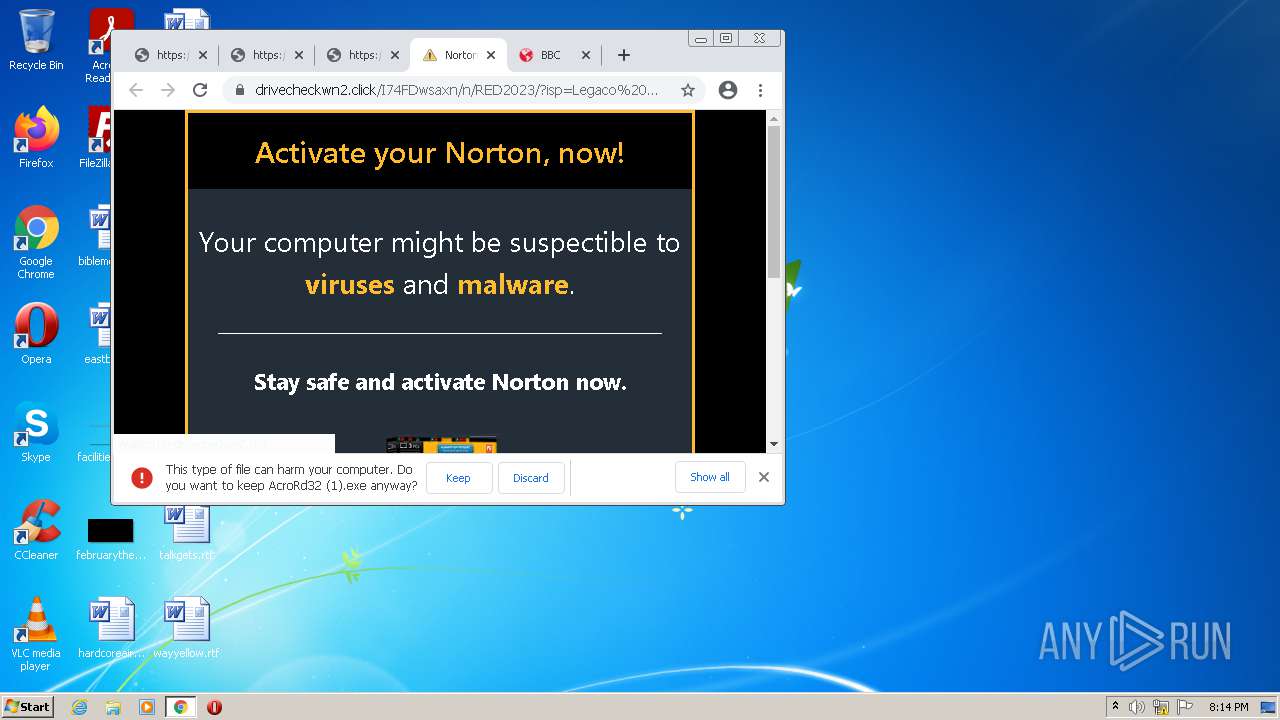Open CCleaner desktop shortcut

36,530
